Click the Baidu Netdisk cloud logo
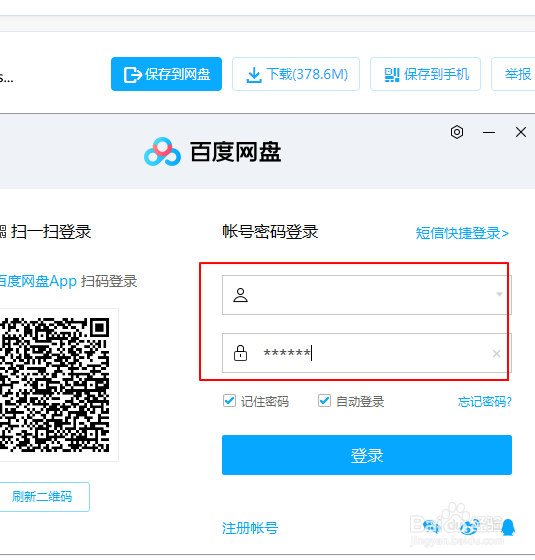 pos(162,152)
